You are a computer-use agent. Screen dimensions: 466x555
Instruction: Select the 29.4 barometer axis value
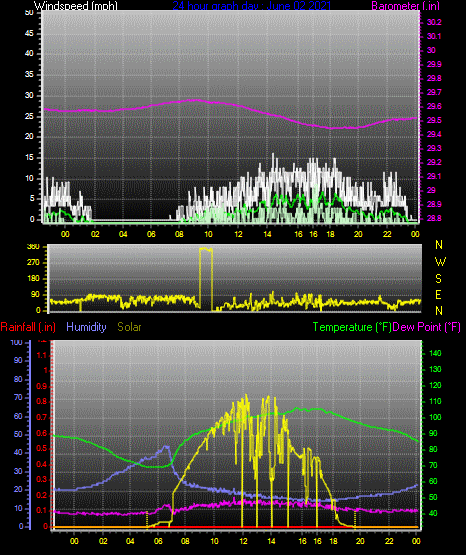click(434, 135)
